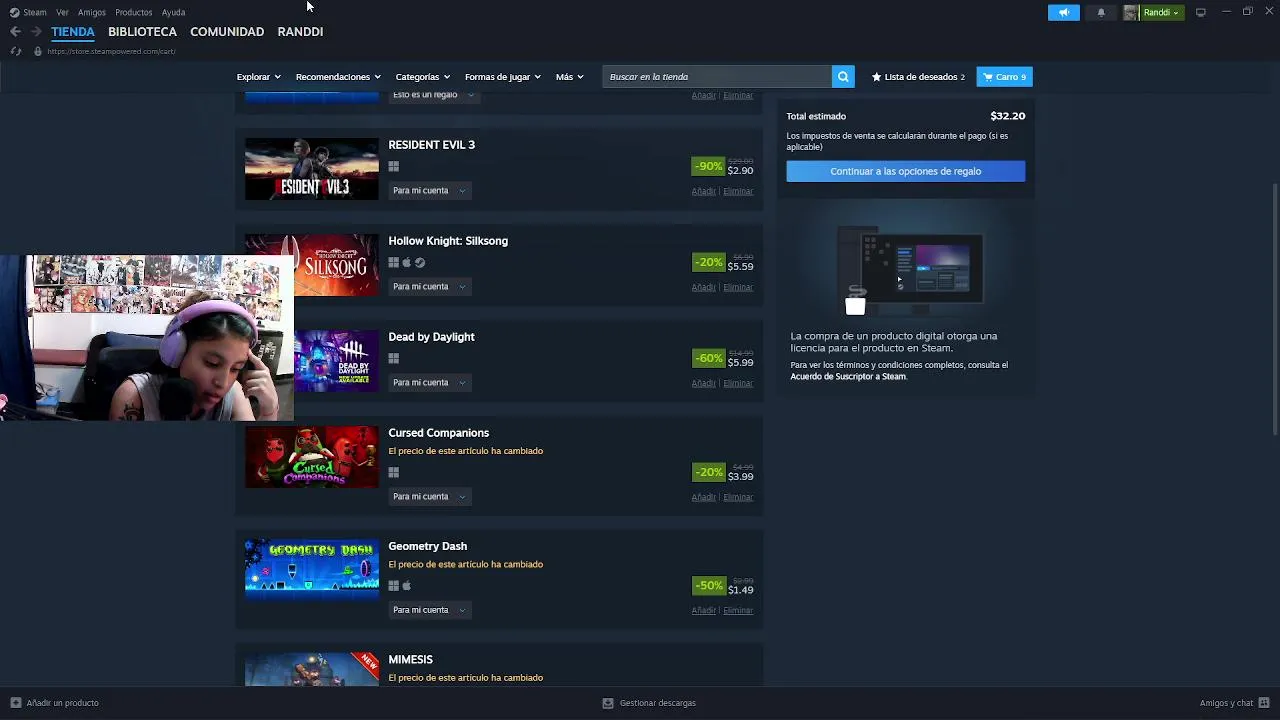
Task: Click the Steam announcements megaphone icon
Action: tap(1064, 12)
